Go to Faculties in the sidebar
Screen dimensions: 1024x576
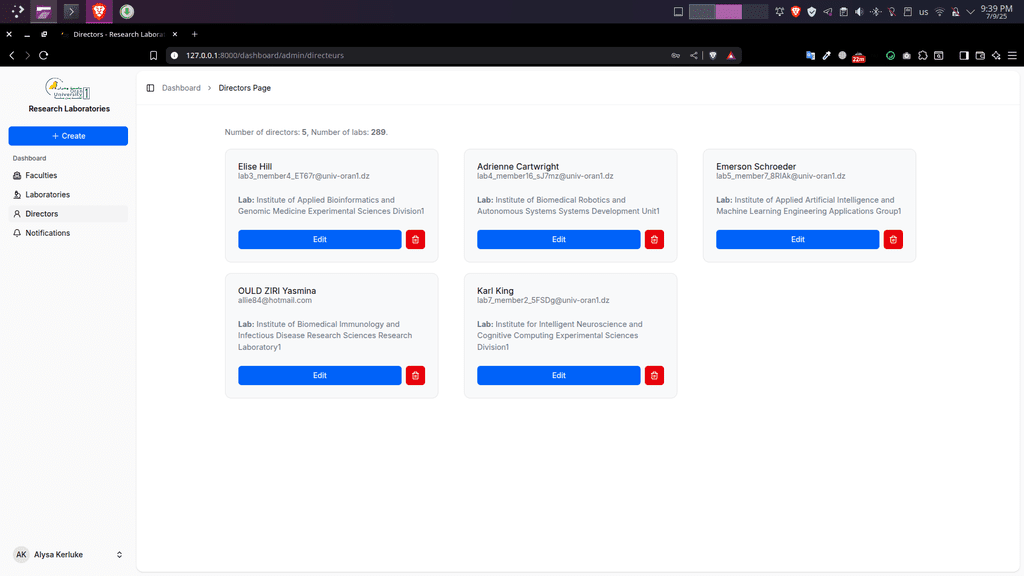[x=41, y=175]
